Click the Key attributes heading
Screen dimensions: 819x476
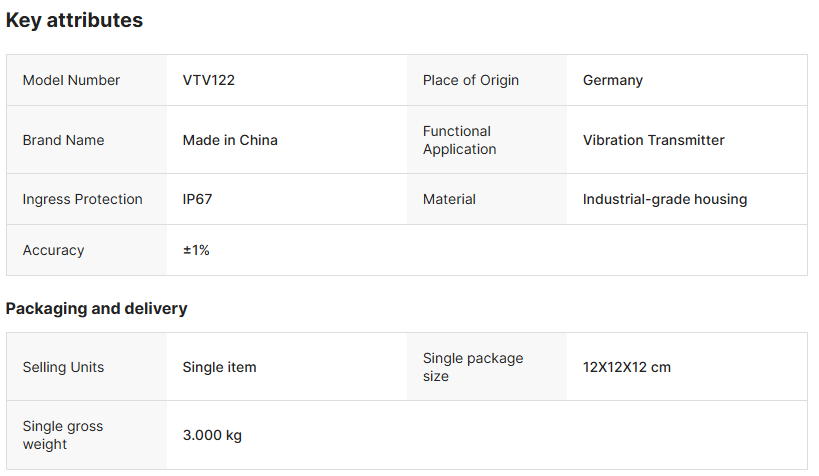point(74,20)
